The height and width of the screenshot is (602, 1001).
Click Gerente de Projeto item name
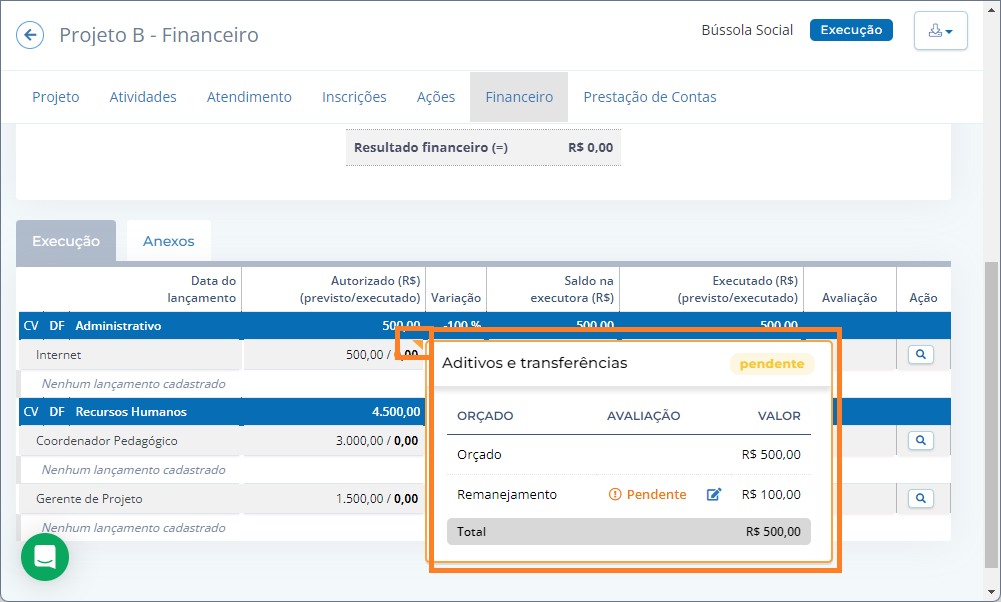coord(89,499)
